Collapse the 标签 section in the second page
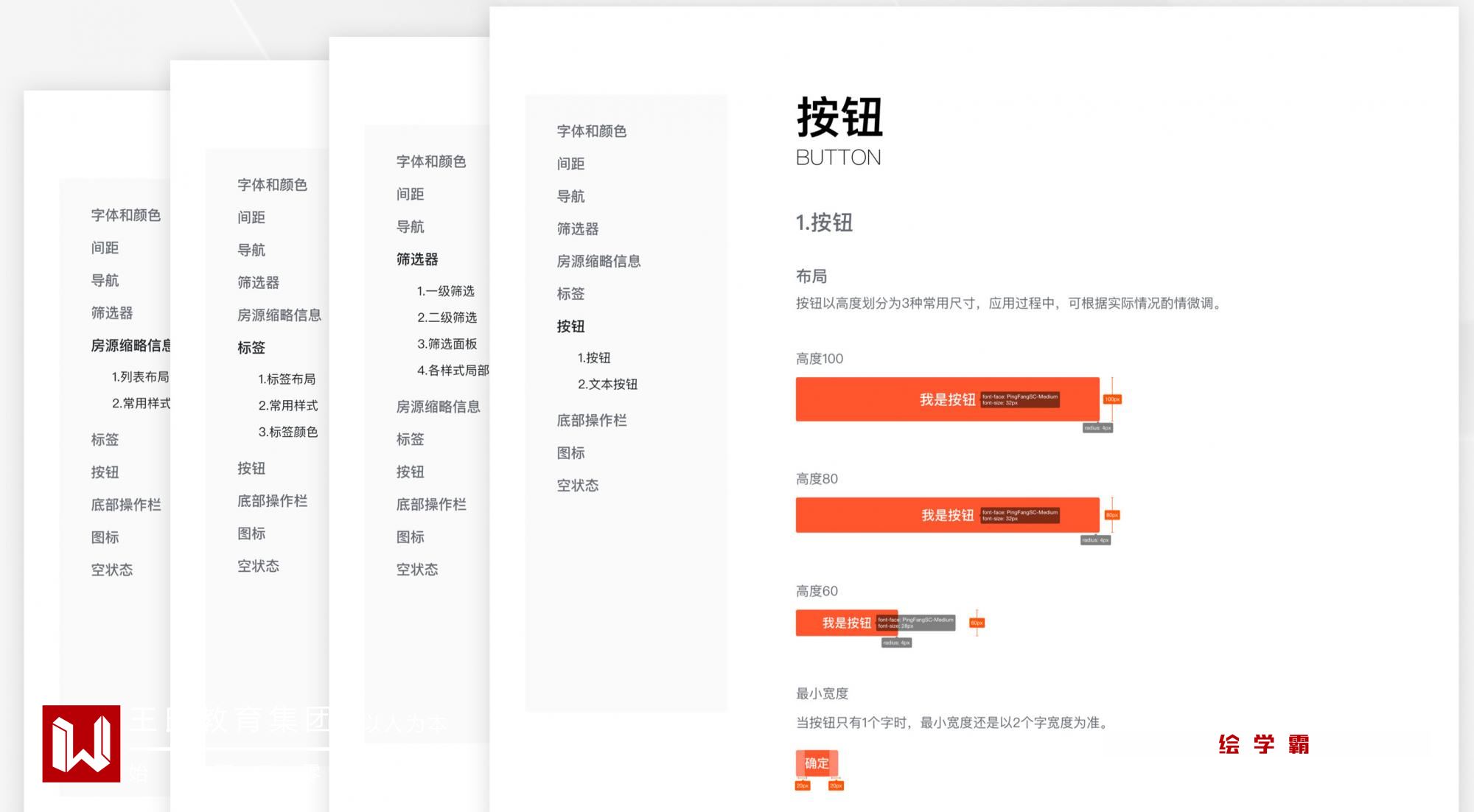 coord(251,348)
